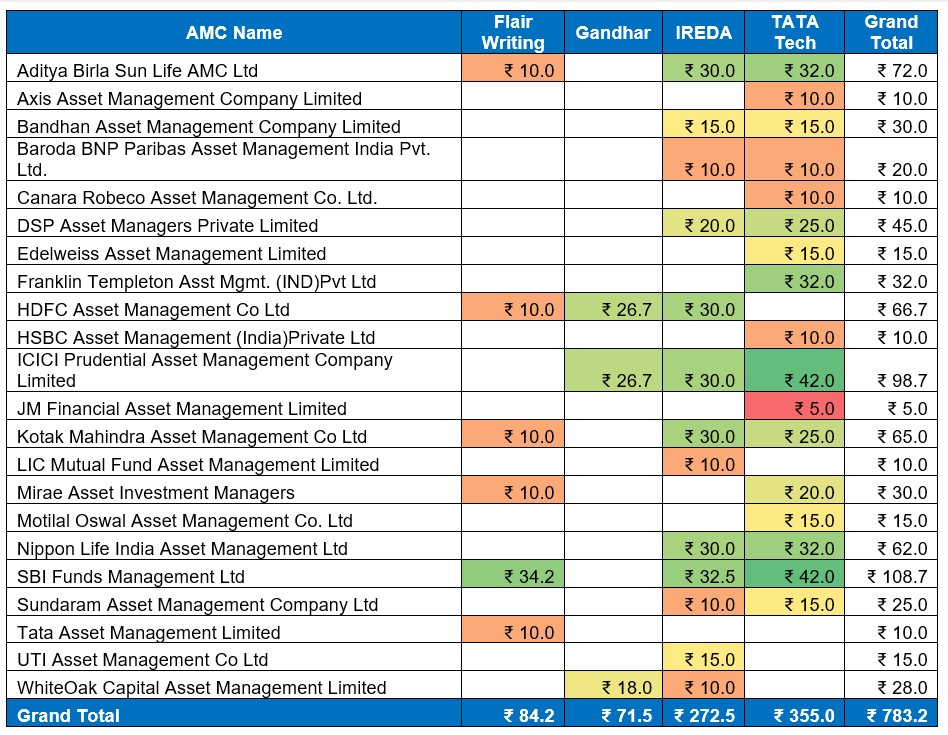Click WhiteOak Capital Asset Management Limited
Image resolution: width=948 pixels, height=735 pixels.
[201, 687]
